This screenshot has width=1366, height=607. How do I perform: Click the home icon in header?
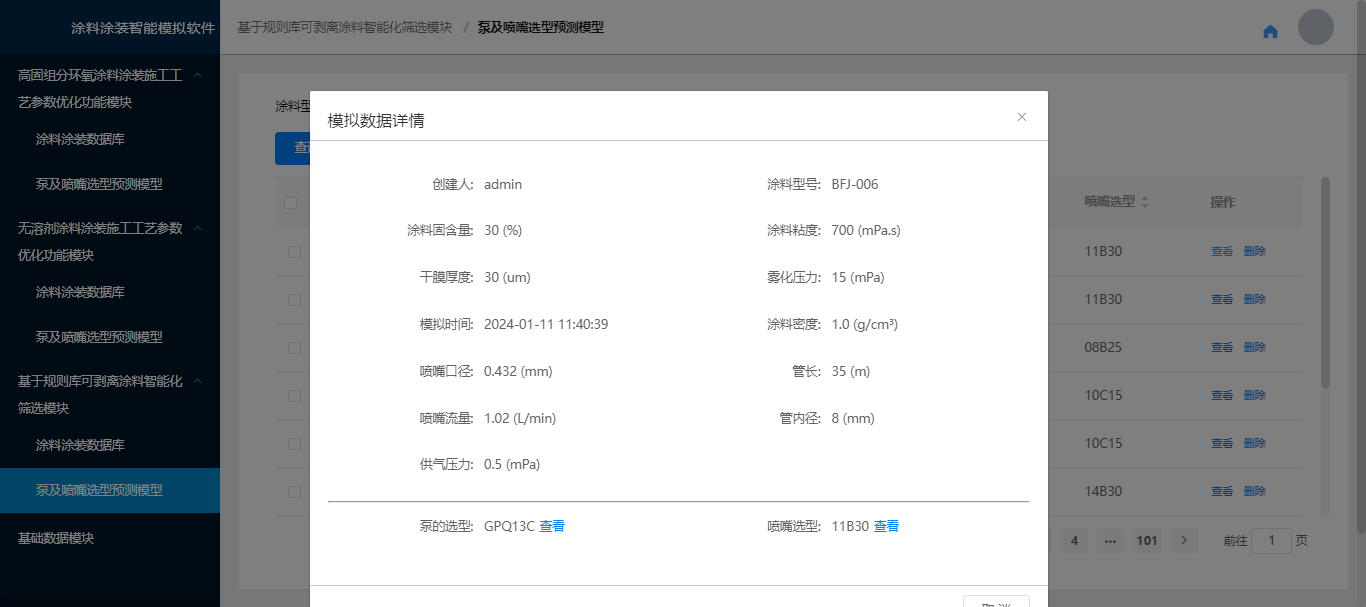[1270, 31]
